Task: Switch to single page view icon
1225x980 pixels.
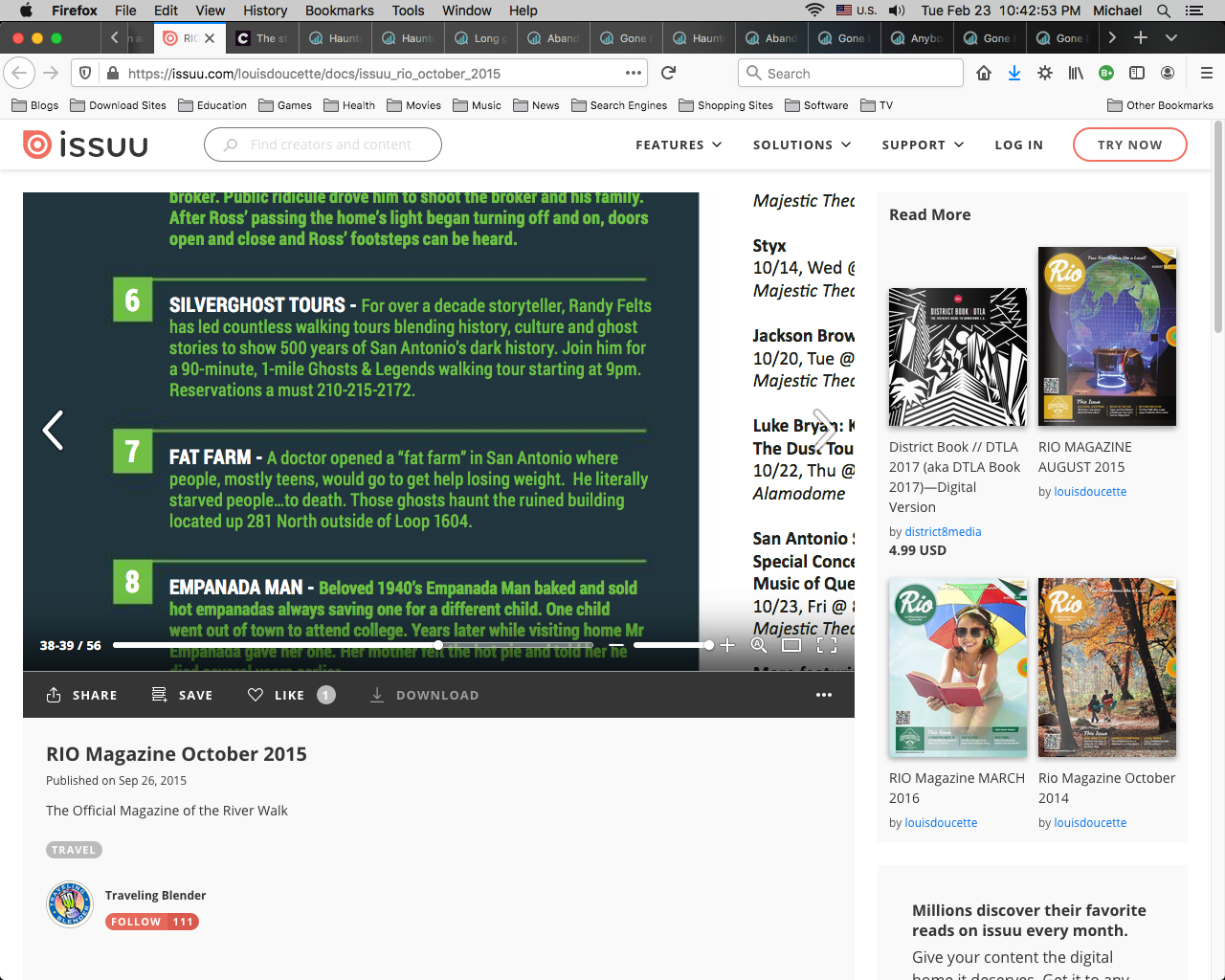Action: click(791, 645)
